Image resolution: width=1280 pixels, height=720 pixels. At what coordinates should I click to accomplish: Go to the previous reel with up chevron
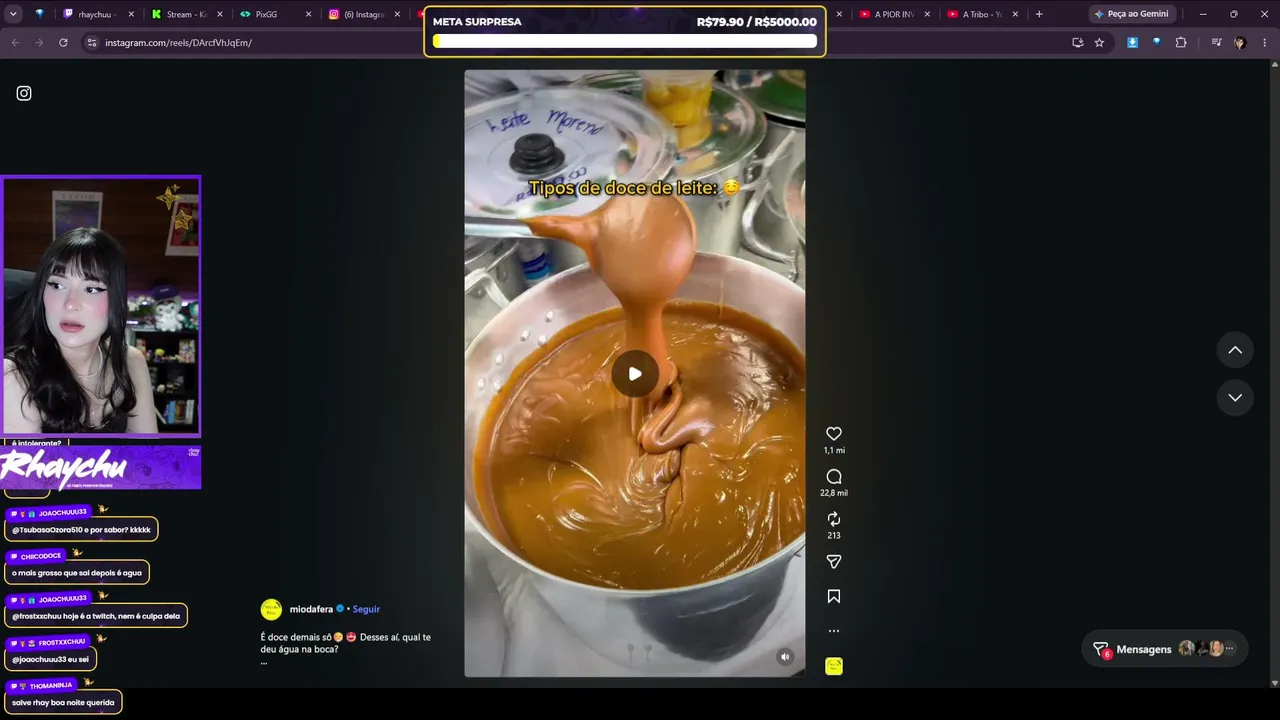(1235, 350)
